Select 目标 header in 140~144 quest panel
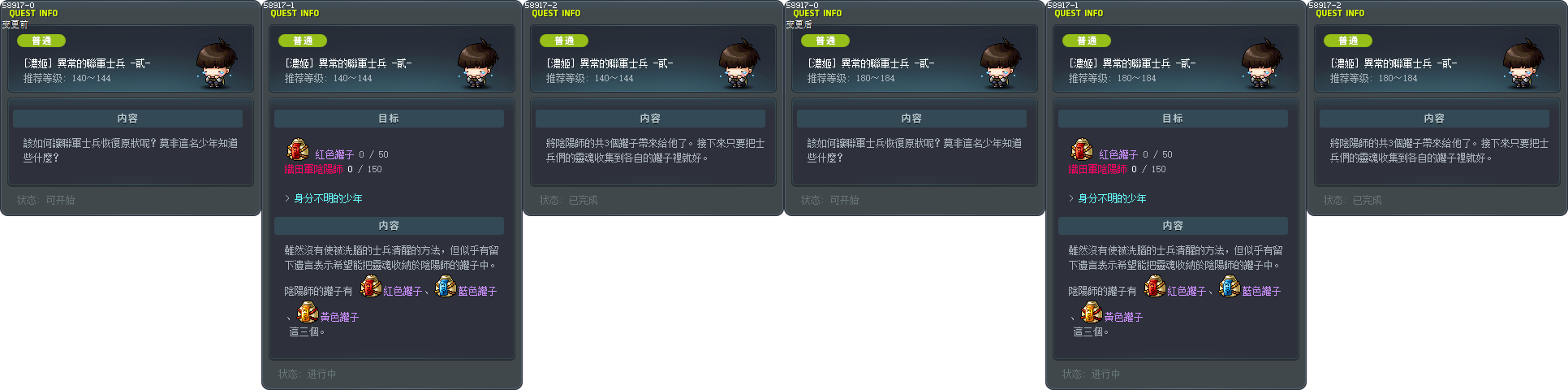Screen dimensions: 1568x390 [x=389, y=119]
